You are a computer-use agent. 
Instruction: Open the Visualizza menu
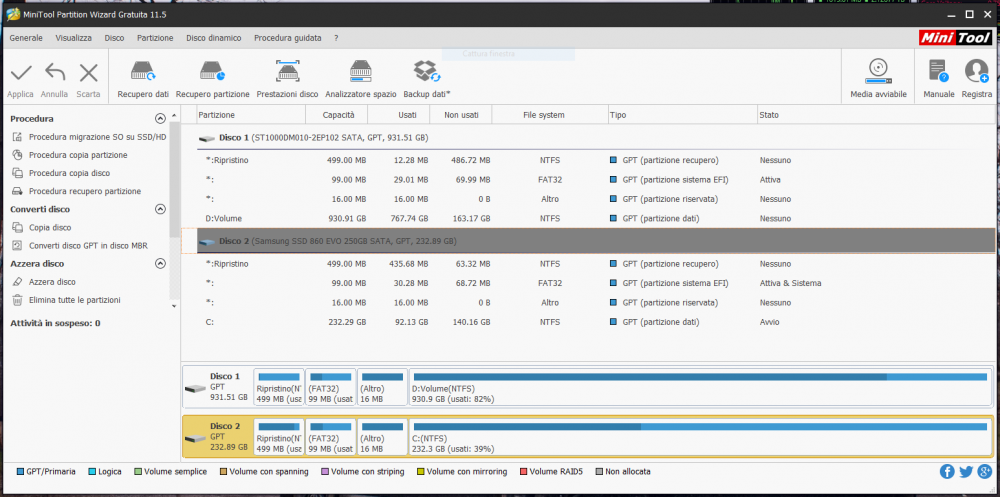(x=73, y=38)
